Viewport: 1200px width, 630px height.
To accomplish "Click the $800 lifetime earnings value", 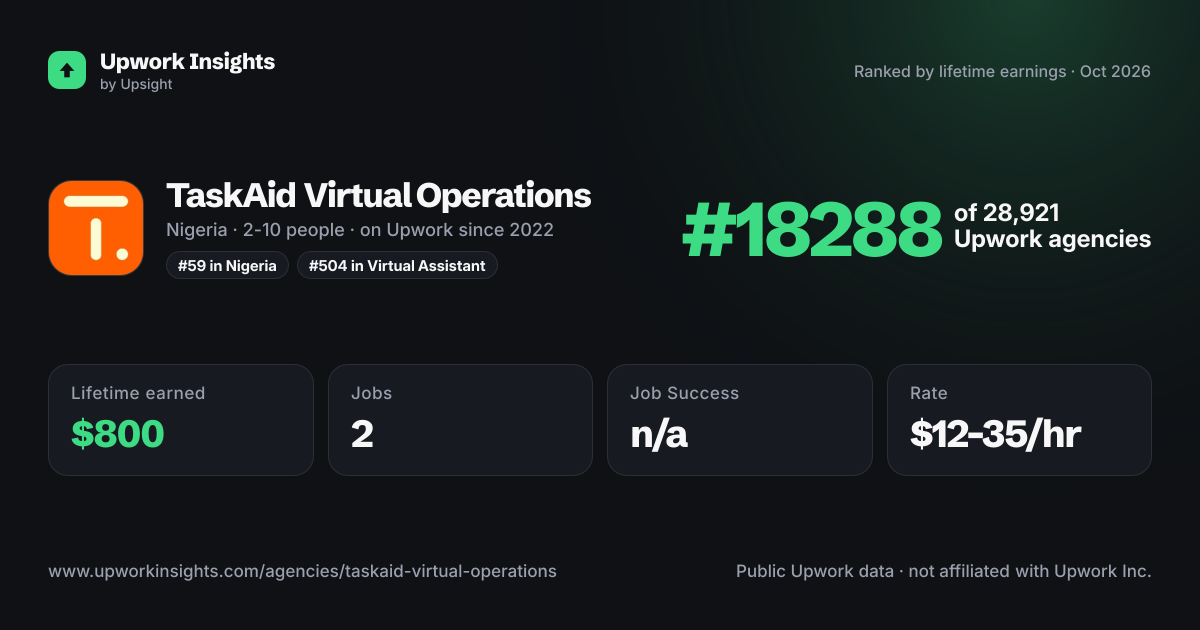I will point(118,434).
